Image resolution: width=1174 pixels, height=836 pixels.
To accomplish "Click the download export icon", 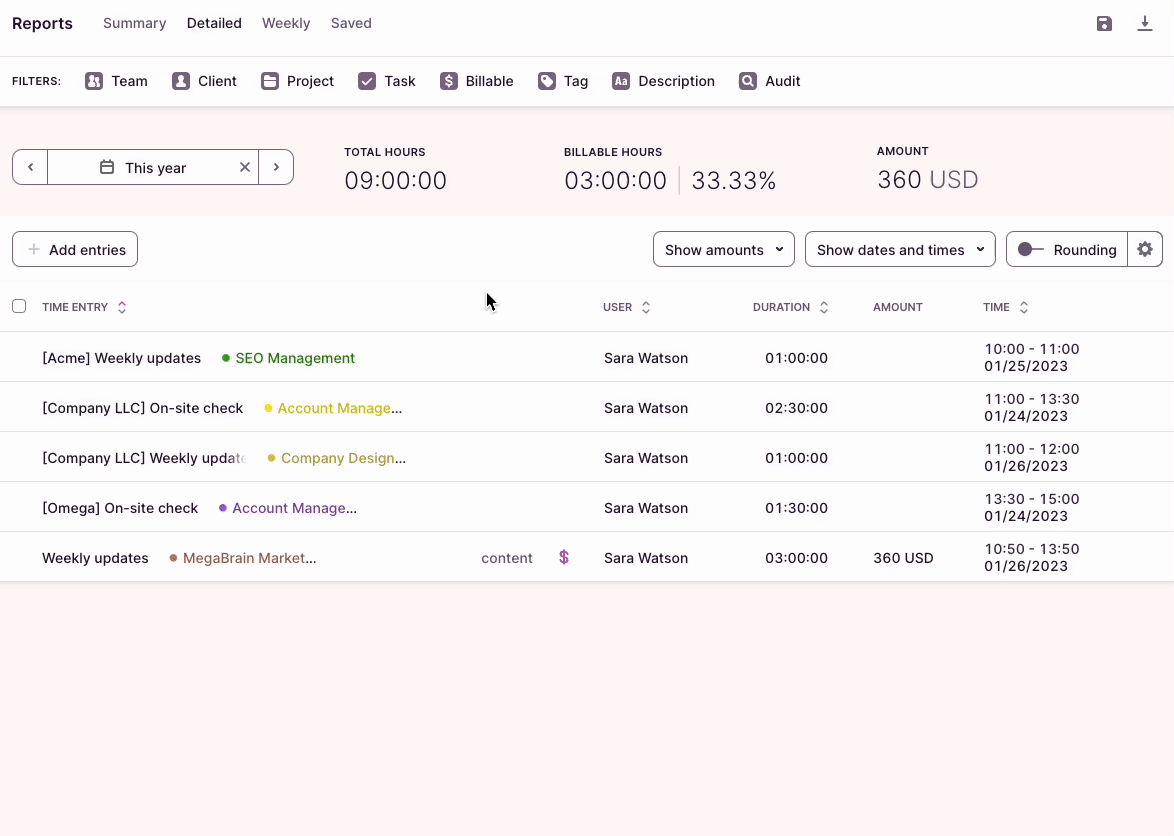I will [x=1145, y=24].
